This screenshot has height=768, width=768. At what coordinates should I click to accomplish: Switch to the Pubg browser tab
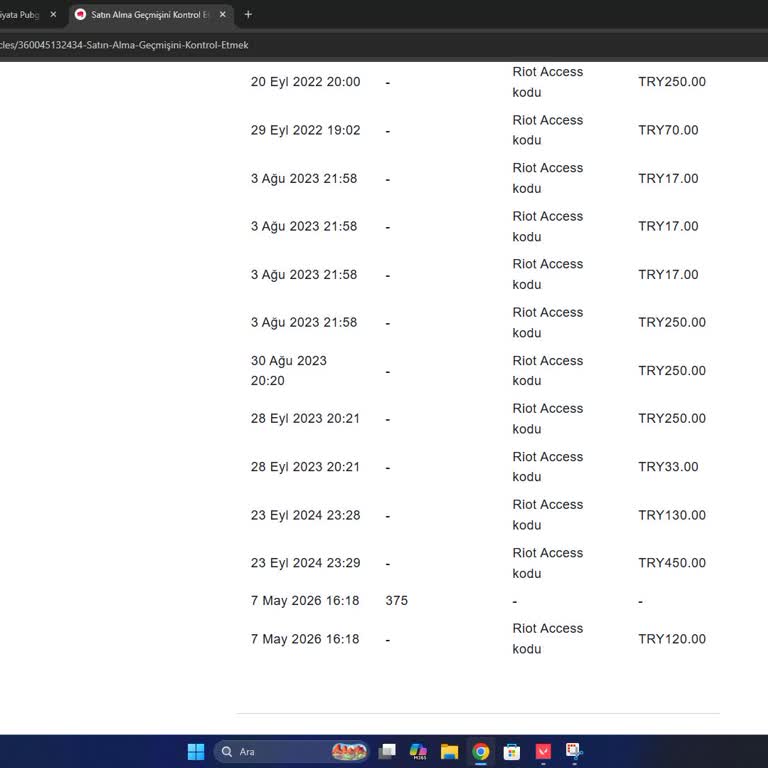[20, 15]
